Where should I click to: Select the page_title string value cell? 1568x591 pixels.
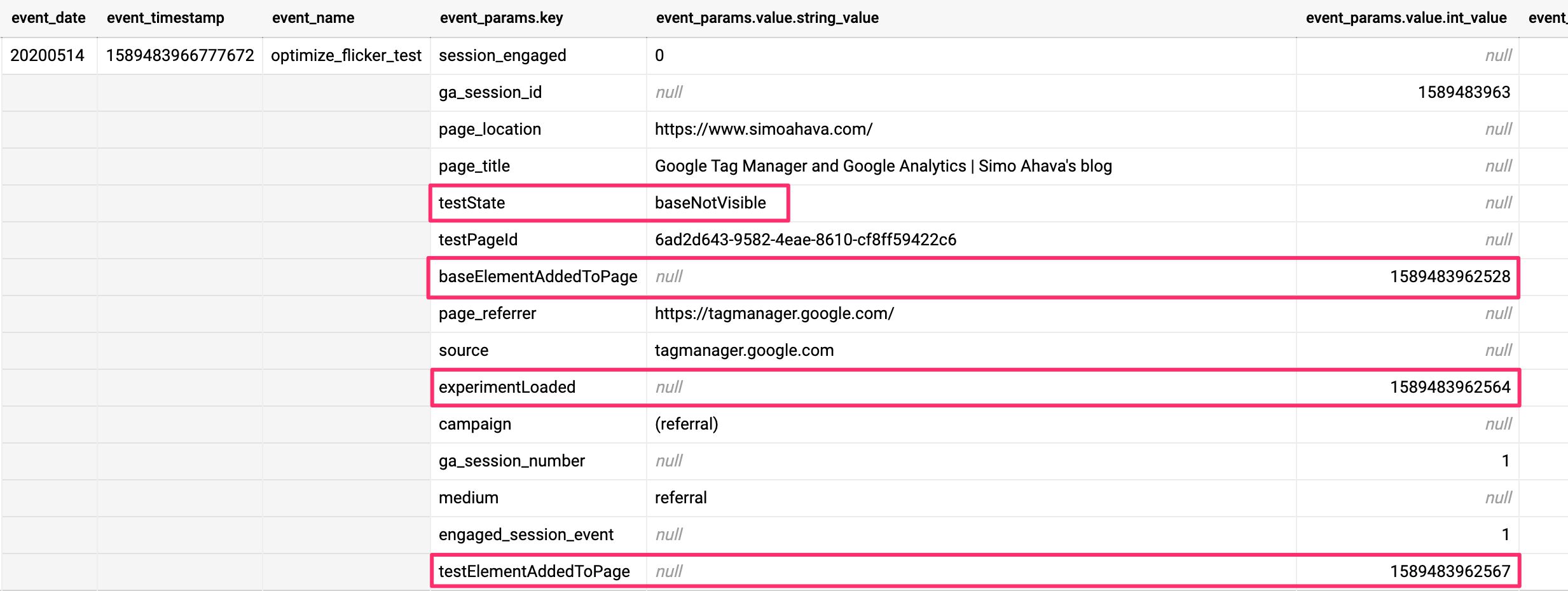tap(971, 166)
